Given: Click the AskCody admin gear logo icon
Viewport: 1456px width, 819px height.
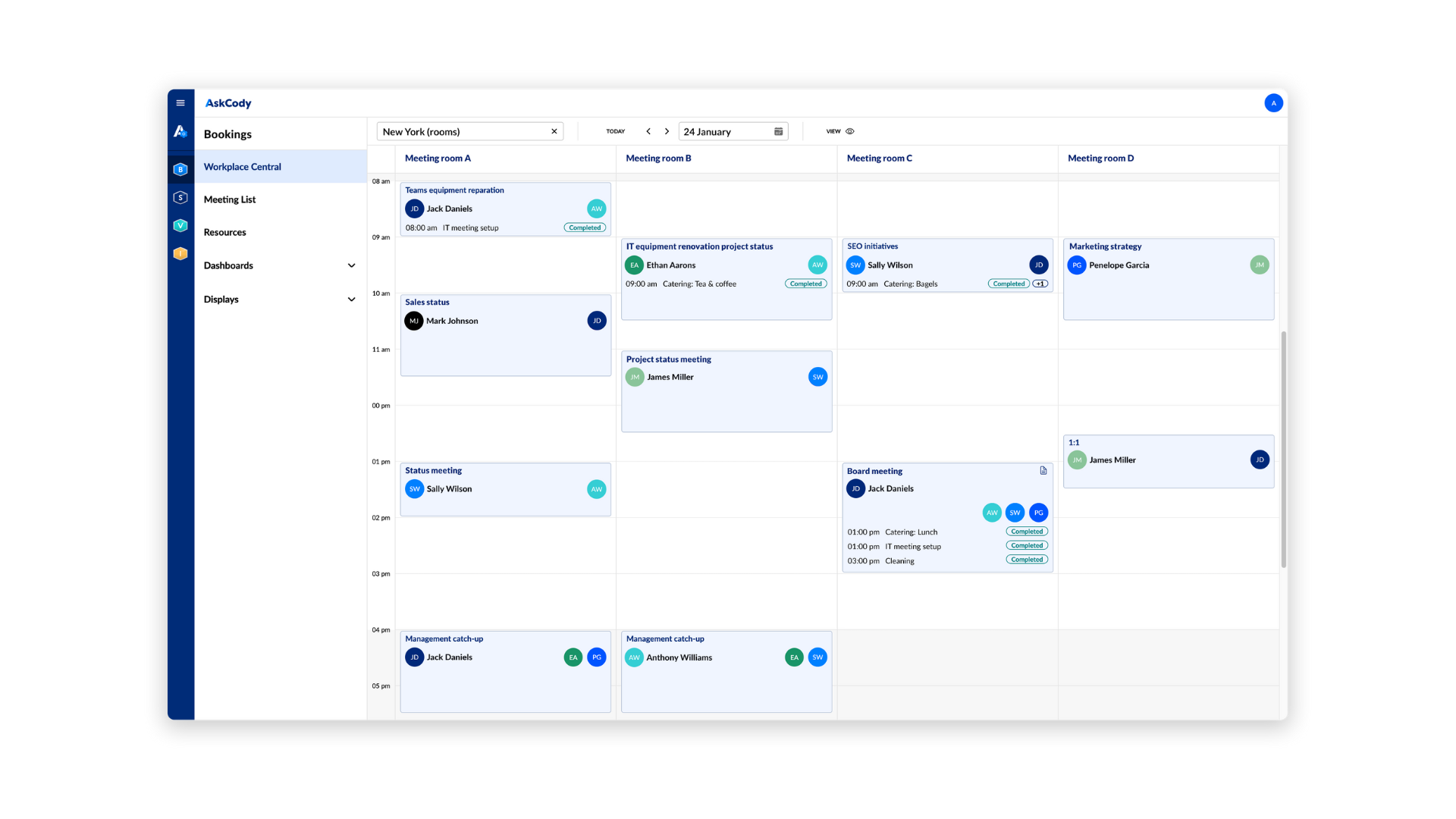Looking at the screenshot, I should [x=180, y=132].
